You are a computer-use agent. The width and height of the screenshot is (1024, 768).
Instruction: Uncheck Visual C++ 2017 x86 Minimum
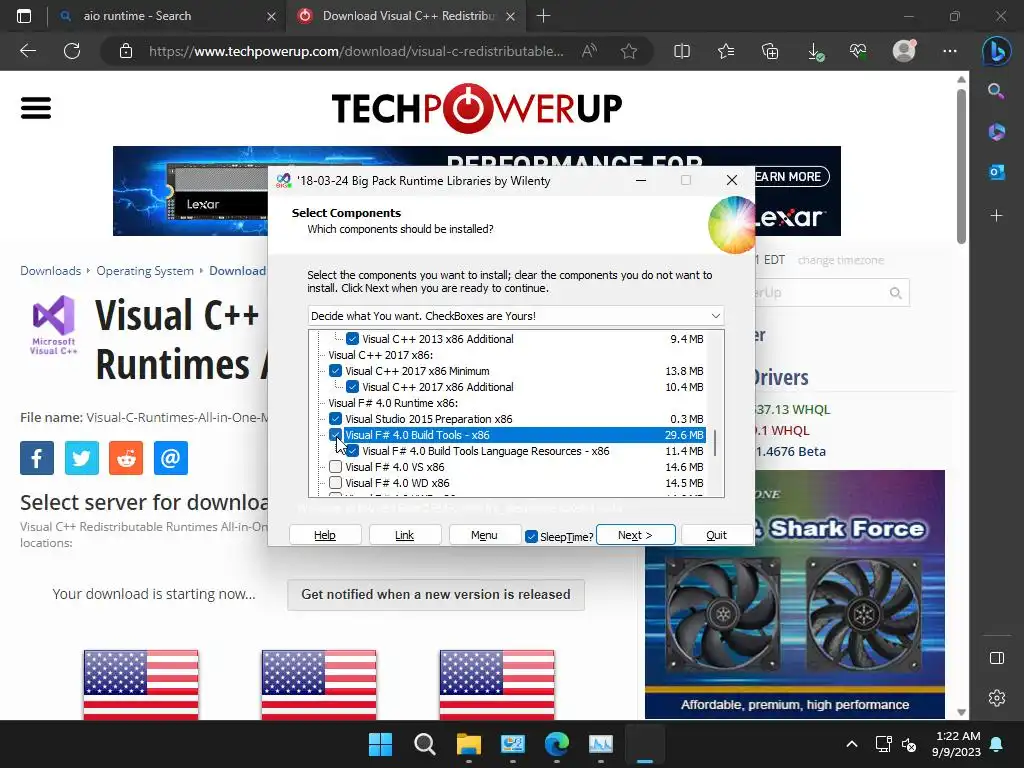coord(335,371)
